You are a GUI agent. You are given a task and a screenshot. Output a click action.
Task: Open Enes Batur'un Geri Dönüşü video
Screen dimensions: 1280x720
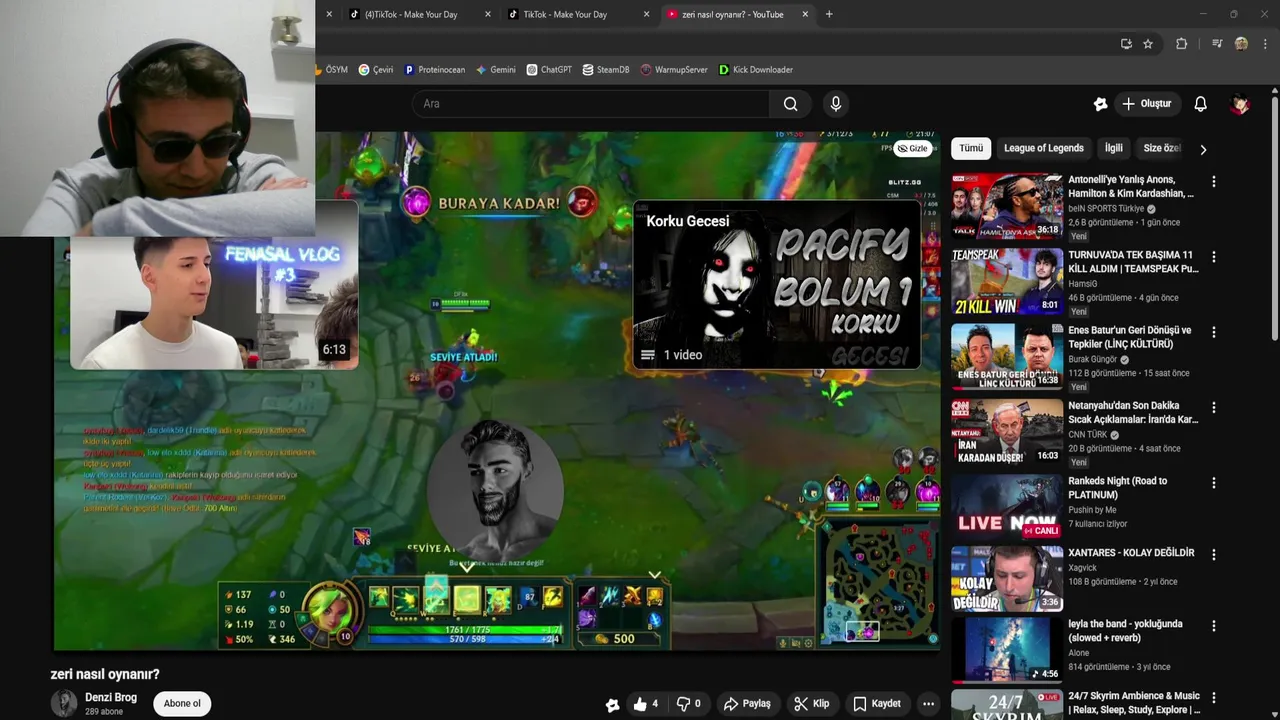[x=1007, y=356]
